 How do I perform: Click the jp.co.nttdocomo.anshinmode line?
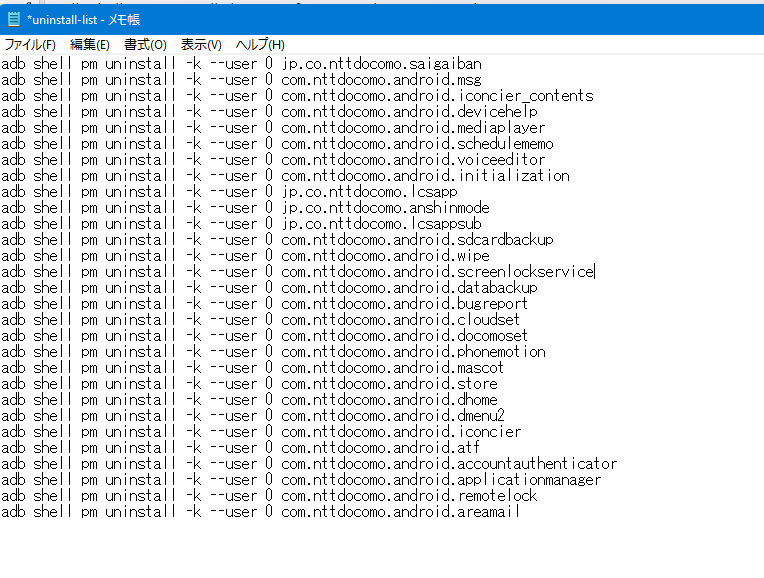coord(245,208)
